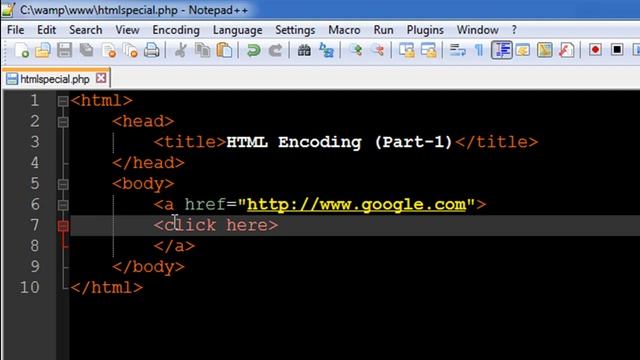Screen dimensions: 640x360
Task: Redo action gray arrow icon
Action: tap(275, 50)
